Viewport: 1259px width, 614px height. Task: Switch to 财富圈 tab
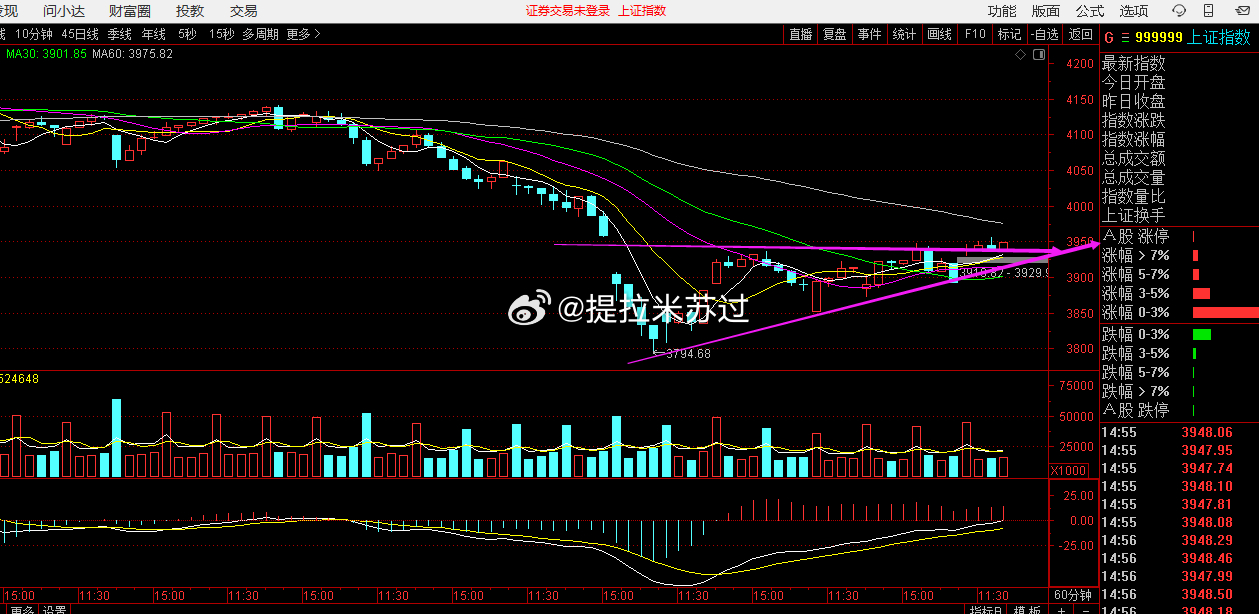pyautogui.click(x=130, y=11)
